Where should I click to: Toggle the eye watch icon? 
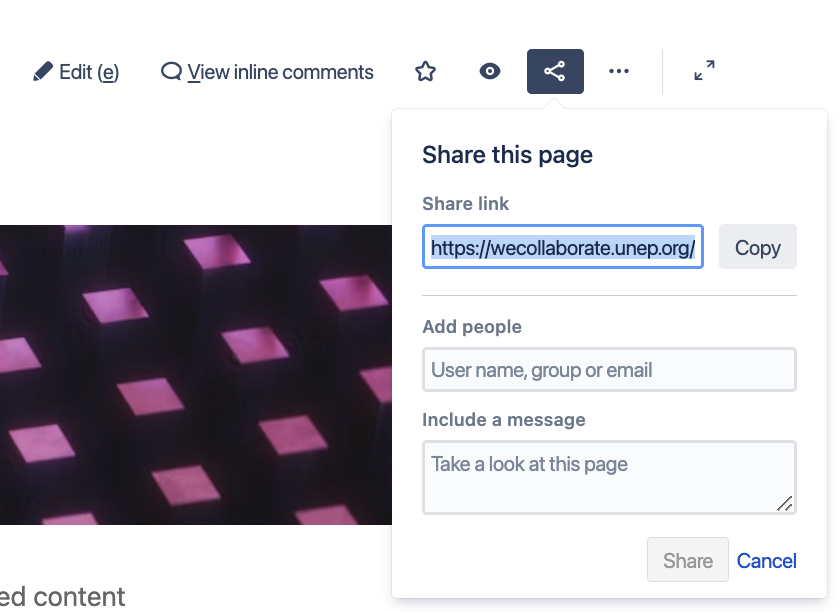point(490,71)
